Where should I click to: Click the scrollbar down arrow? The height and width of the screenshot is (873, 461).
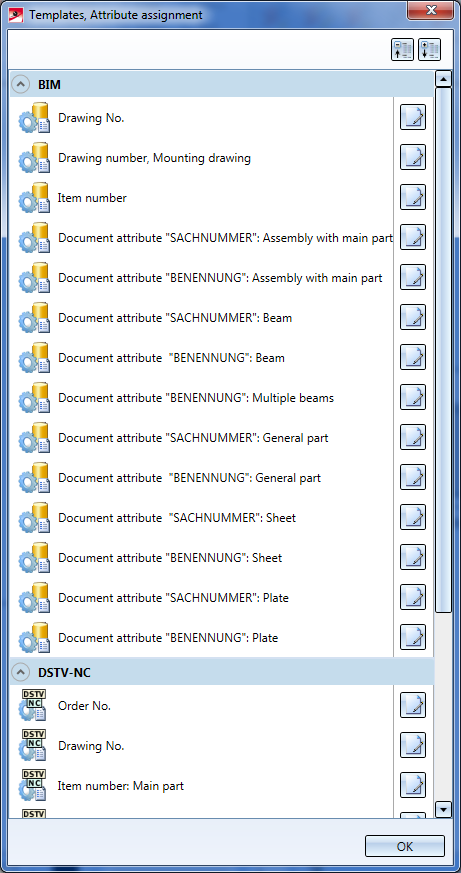443,809
